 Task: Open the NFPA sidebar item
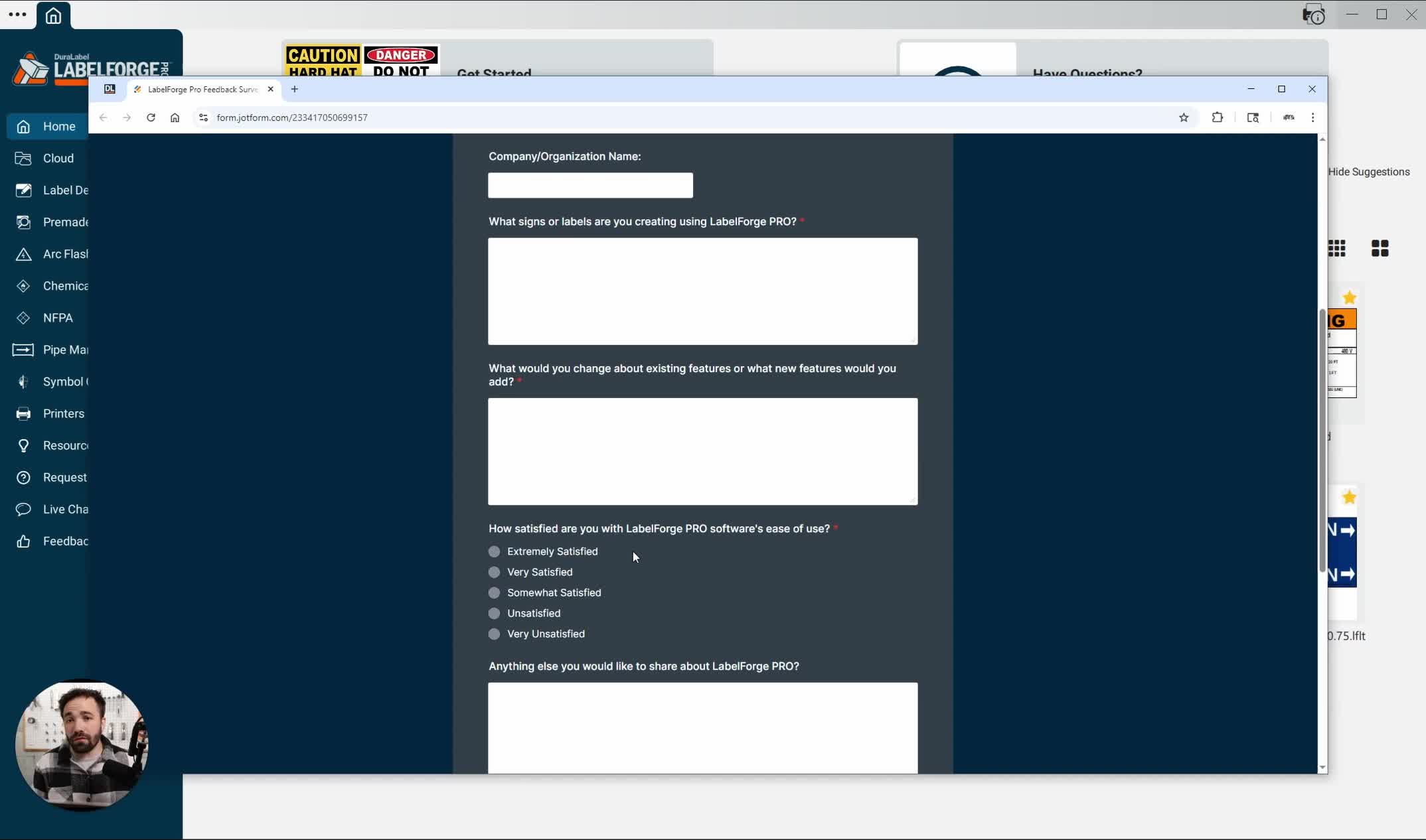47,318
